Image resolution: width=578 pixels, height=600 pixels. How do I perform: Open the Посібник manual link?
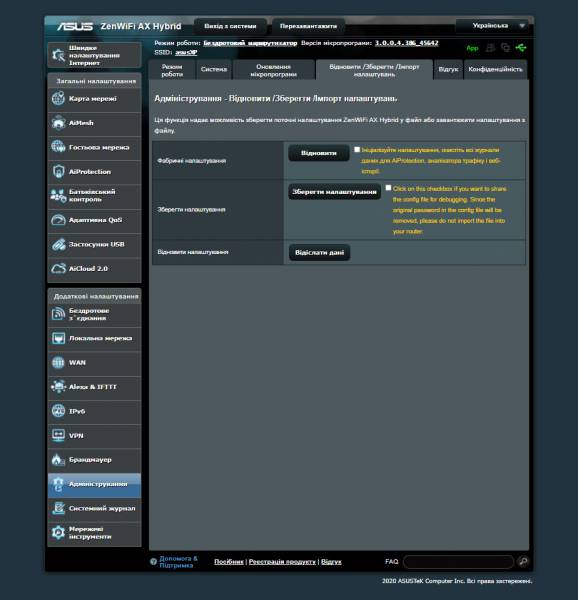click(x=229, y=562)
